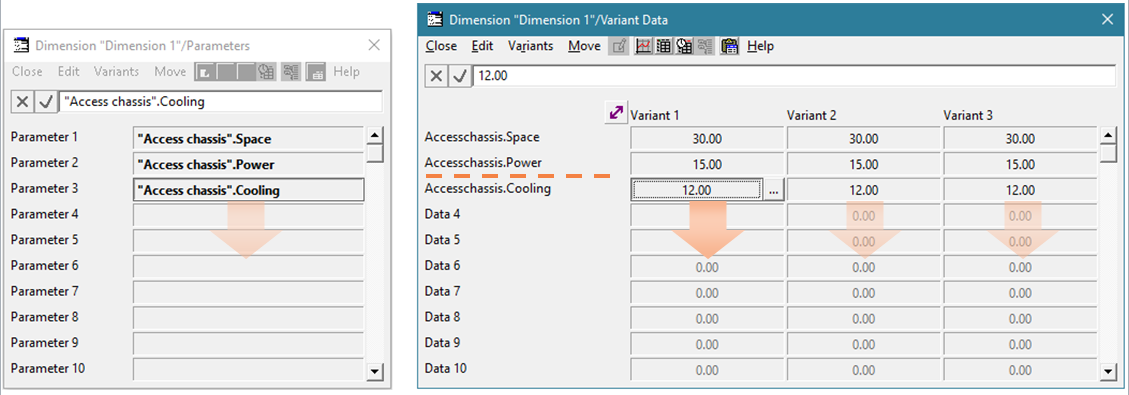Confirm the 12.00 entry with the checkmark
The width and height of the screenshot is (1129, 395).
coord(459,76)
